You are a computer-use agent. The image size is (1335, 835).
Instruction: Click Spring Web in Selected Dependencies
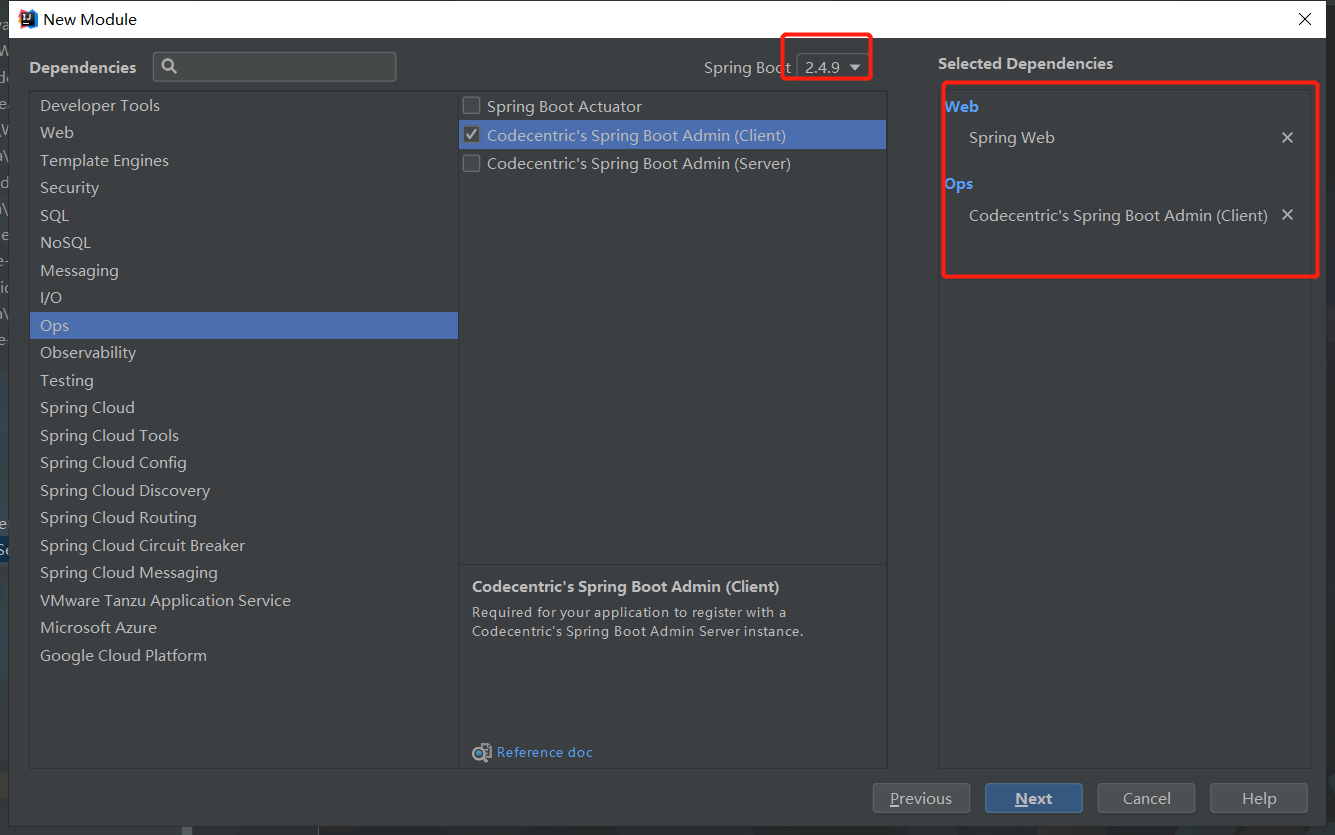[1012, 138]
